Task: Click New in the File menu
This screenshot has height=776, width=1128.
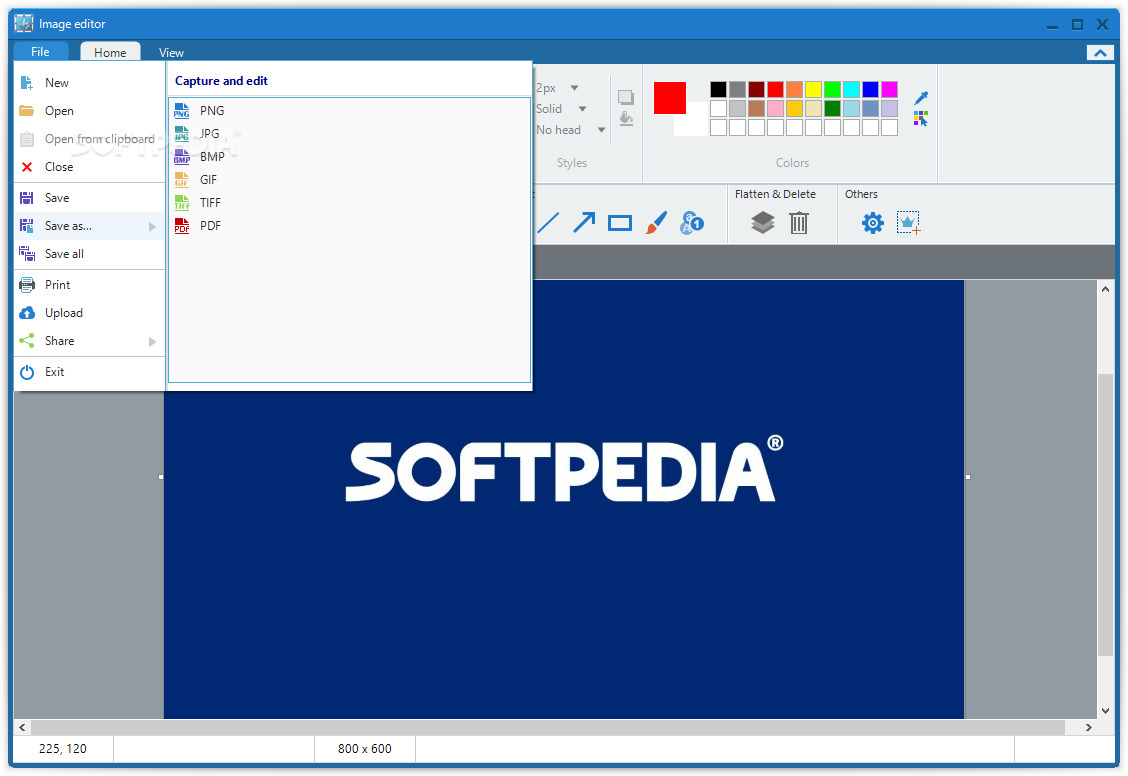Action: (x=89, y=83)
